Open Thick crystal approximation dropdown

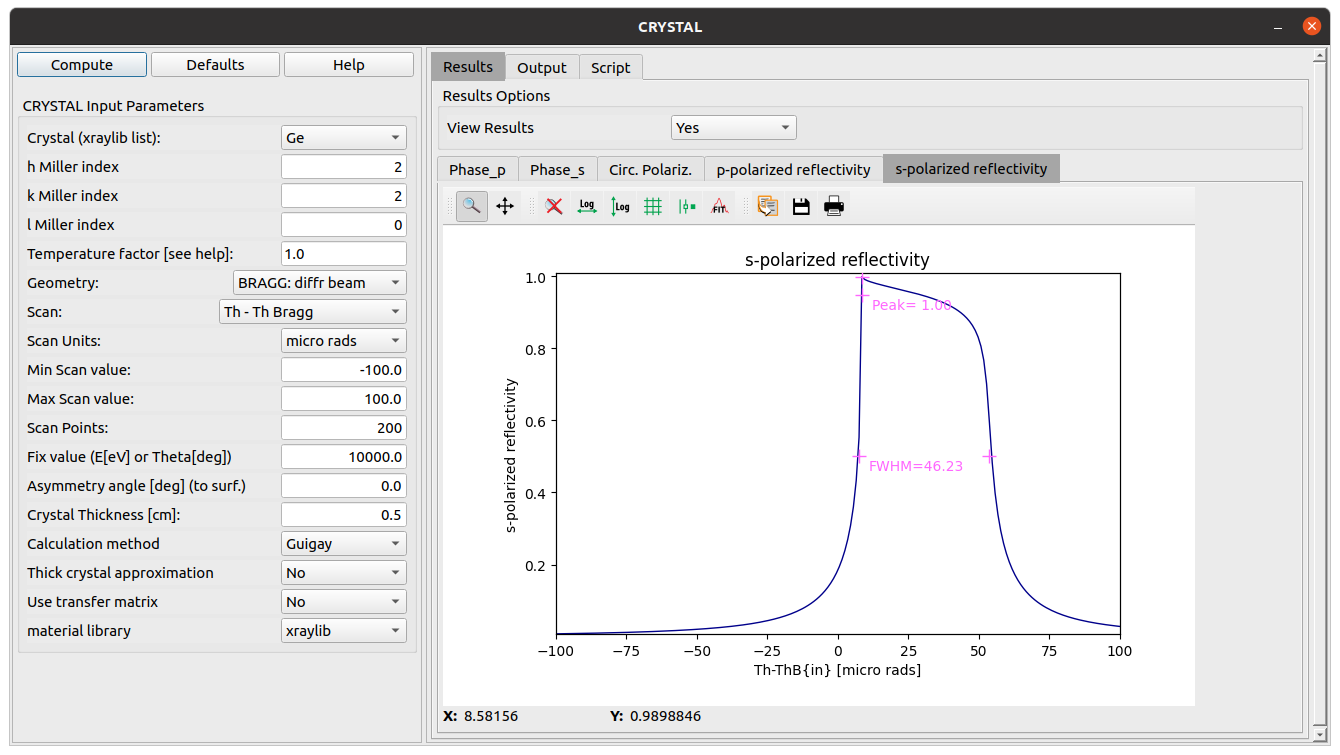point(344,573)
